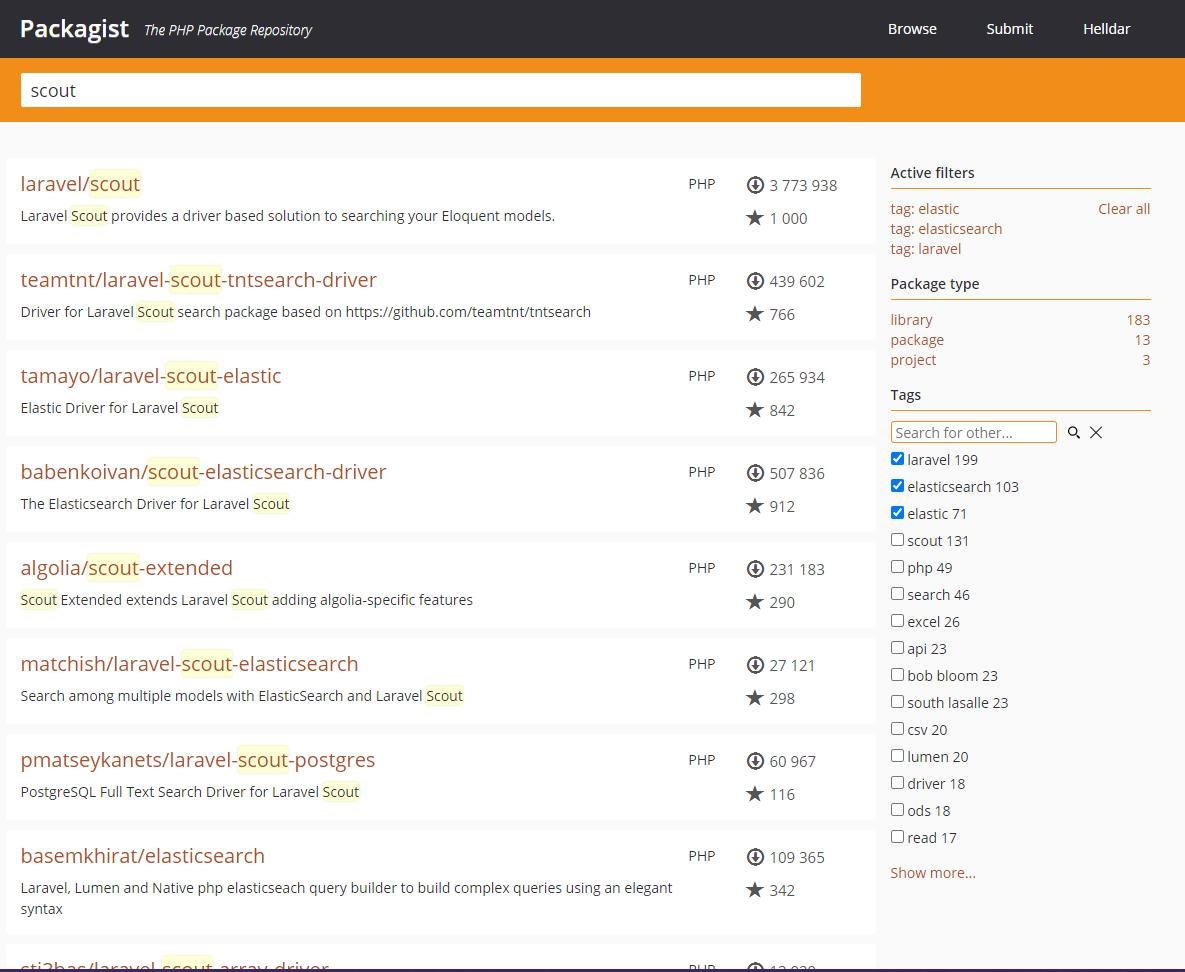Click the star icon beside 290

pos(755,602)
